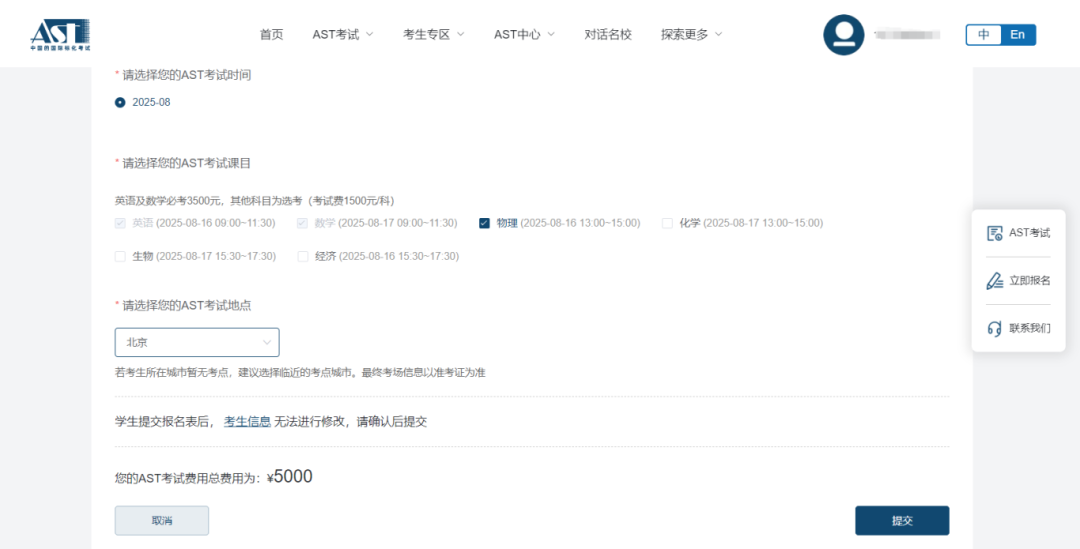Screen dimensions: 1080x549
Task: Click AST考试 label in side panel
Action: (1030, 233)
